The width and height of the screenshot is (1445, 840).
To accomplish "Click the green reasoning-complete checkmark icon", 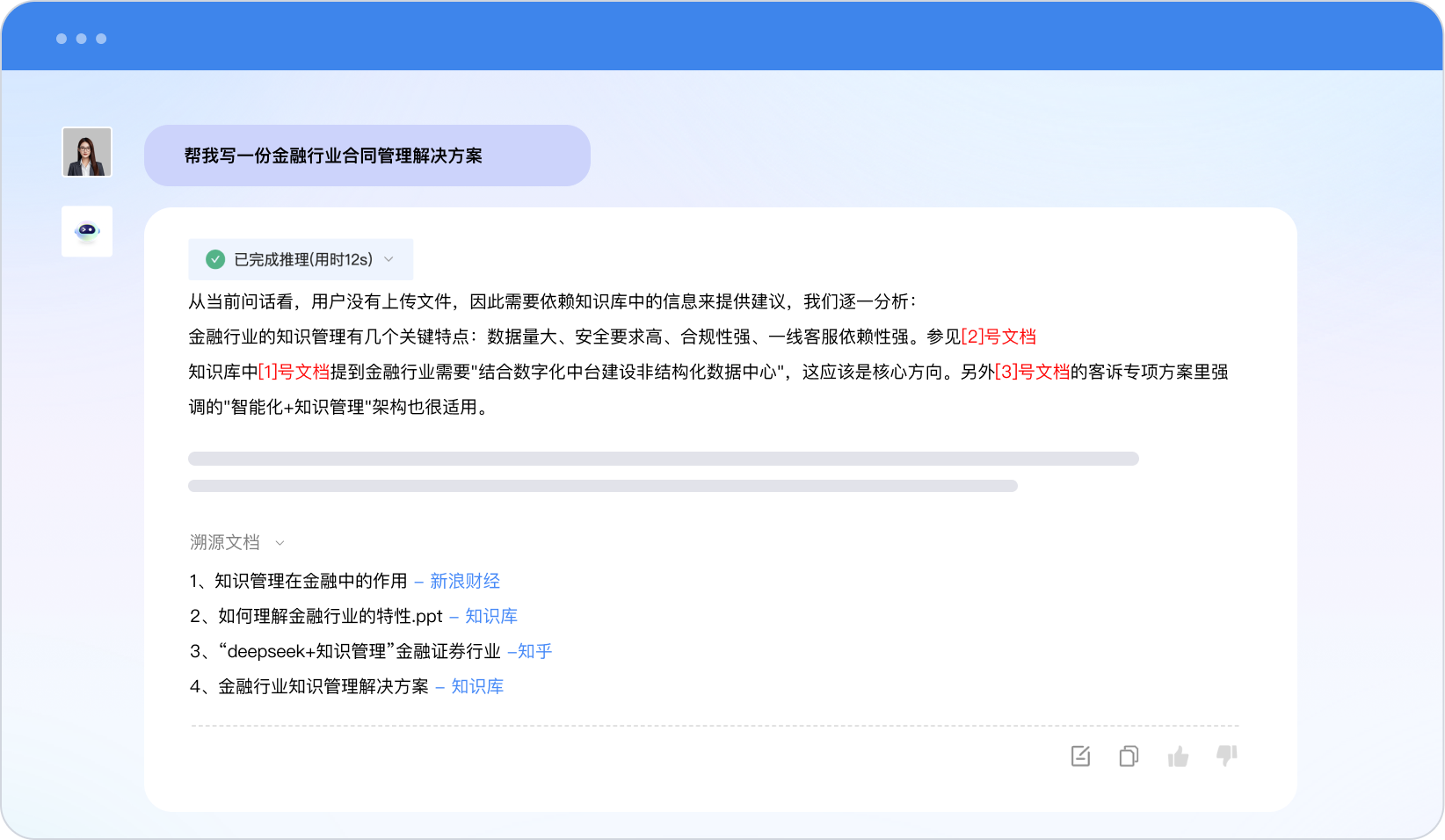I will coord(215,259).
